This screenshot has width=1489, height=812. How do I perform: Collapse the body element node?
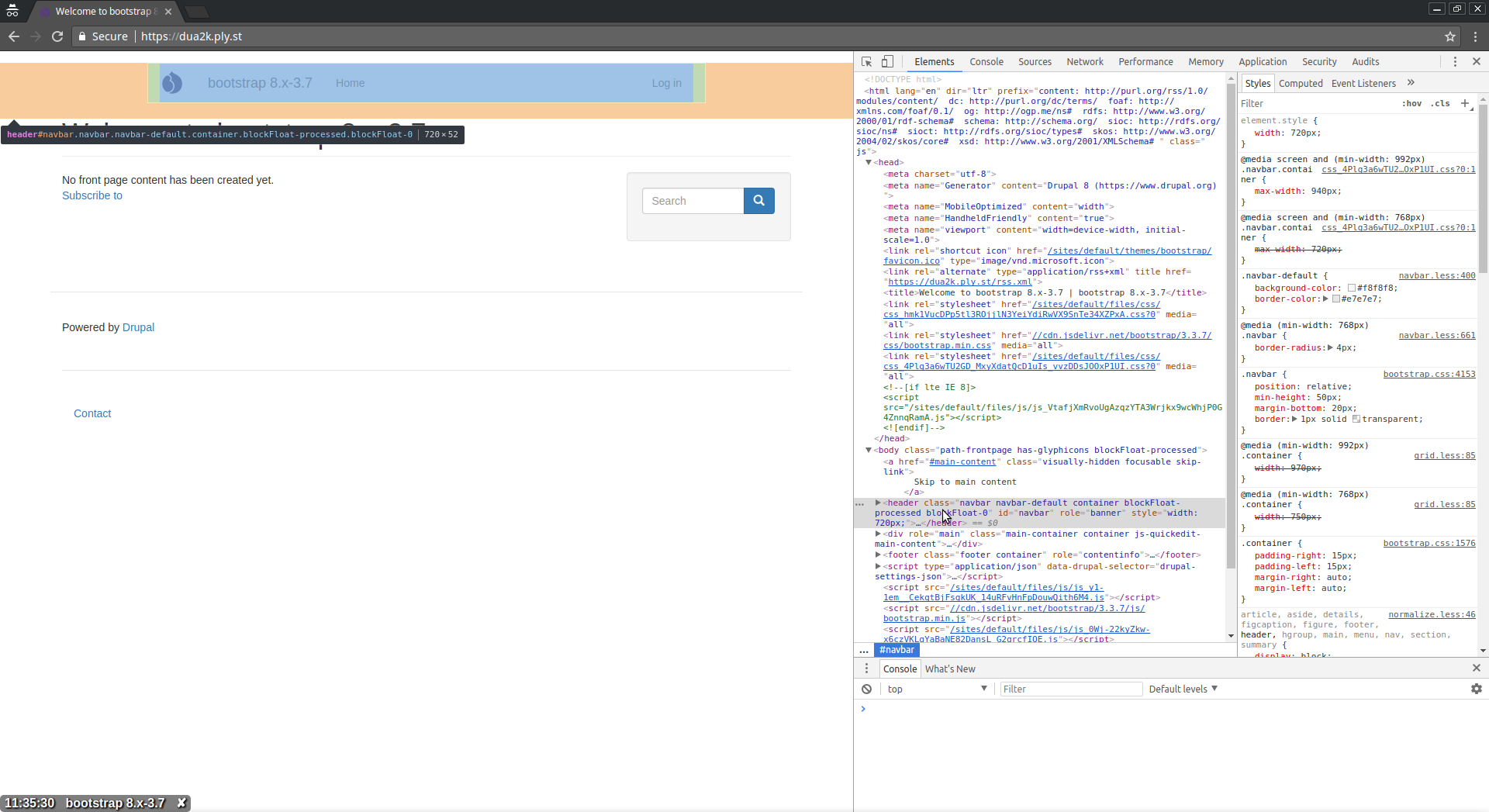coord(869,450)
